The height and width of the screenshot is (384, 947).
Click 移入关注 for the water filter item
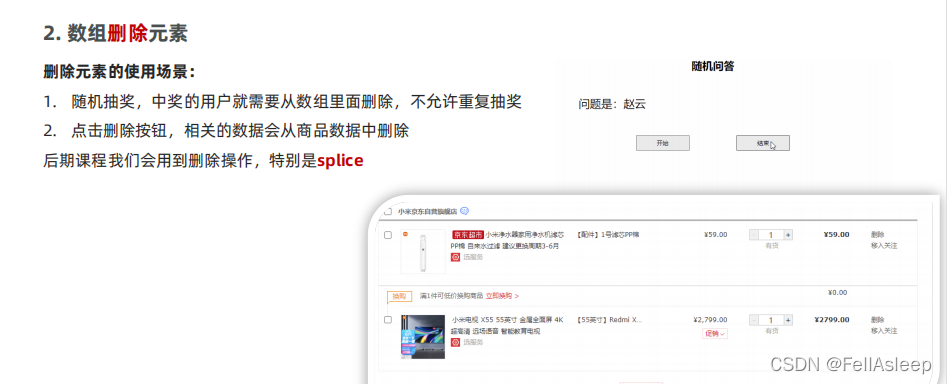pyautogui.click(x=884, y=246)
